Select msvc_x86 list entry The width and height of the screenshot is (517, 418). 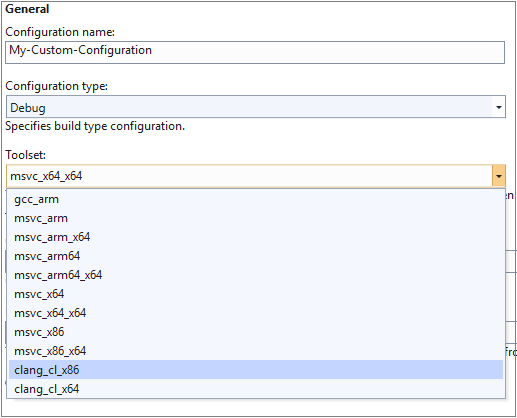(256, 332)
